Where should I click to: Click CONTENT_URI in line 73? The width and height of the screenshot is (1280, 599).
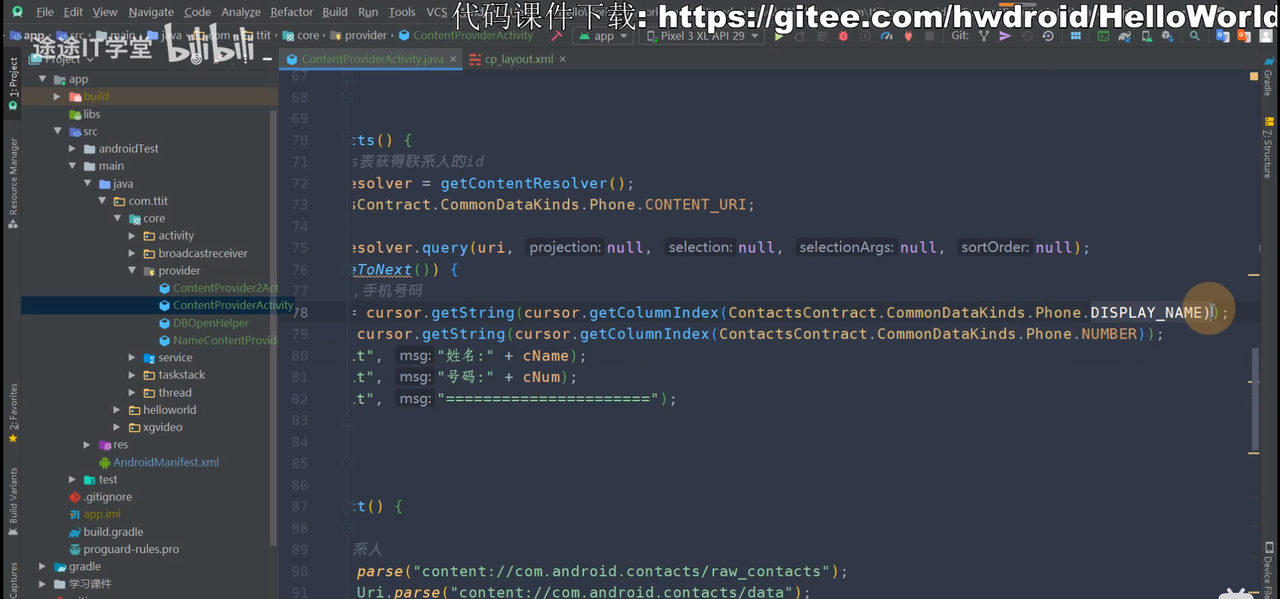coord(695,204)
